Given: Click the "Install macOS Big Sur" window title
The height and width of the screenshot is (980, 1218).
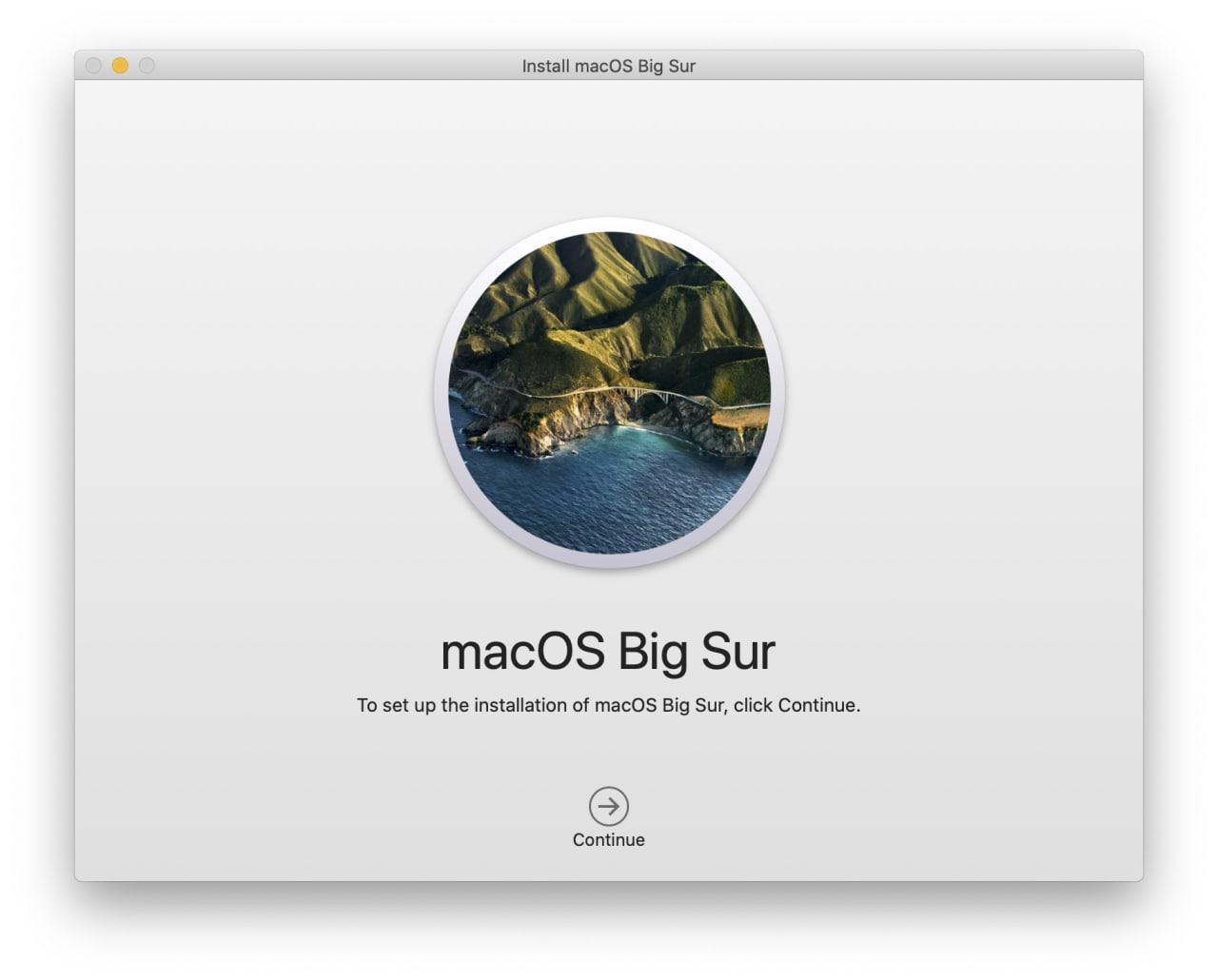Looking at the screenshot, I should tap(608, 66).
